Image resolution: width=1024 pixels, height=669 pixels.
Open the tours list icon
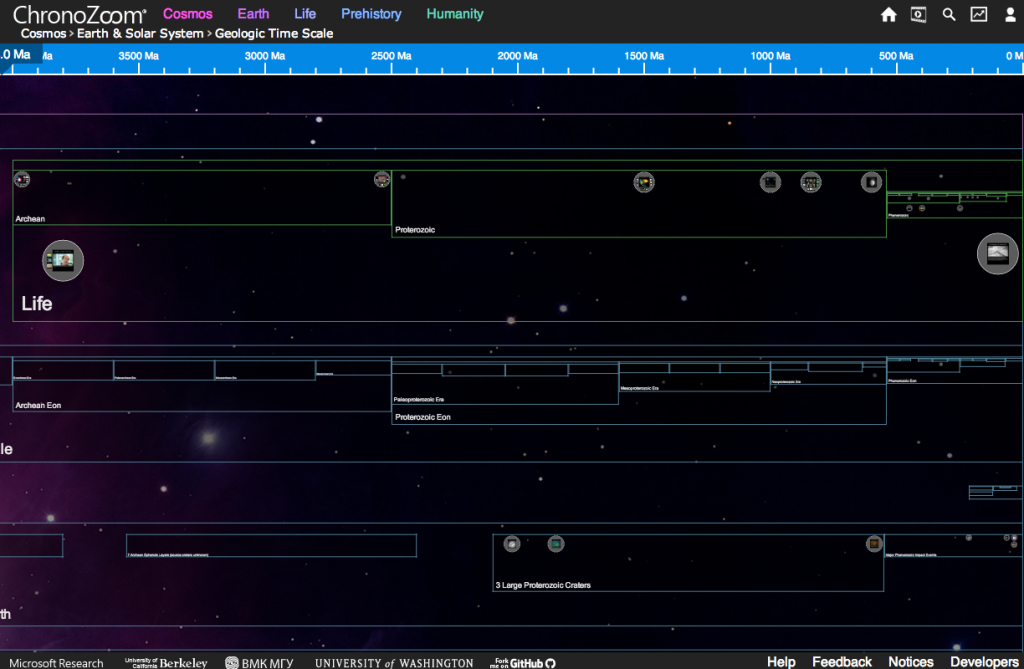click(x=918, y=14)
